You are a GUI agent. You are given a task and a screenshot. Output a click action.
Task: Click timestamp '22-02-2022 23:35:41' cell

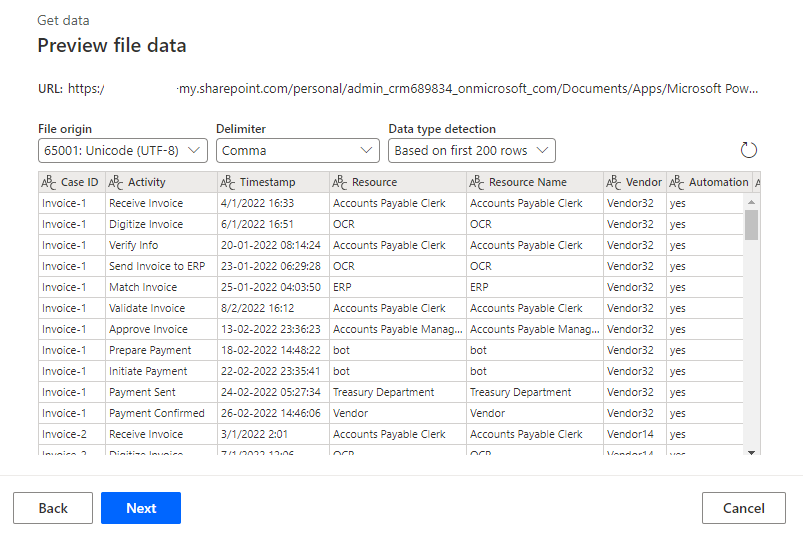tap(273, 371)
